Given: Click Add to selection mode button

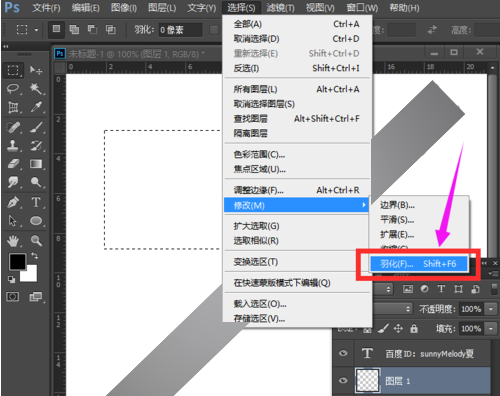Looking at the screenshot, I should tap(74, 29).
